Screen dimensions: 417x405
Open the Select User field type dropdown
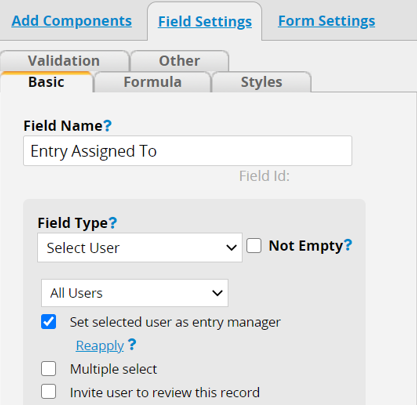click(x=140, y=248)
